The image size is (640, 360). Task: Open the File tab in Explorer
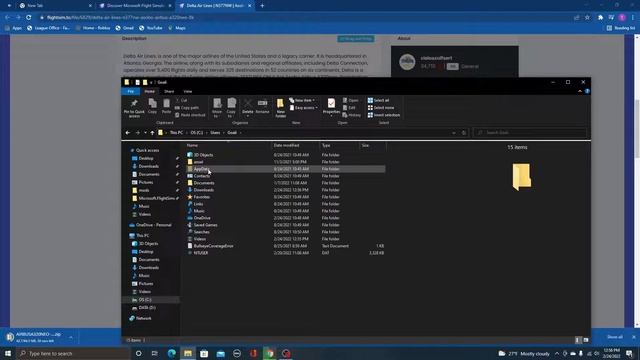(131, 91)
